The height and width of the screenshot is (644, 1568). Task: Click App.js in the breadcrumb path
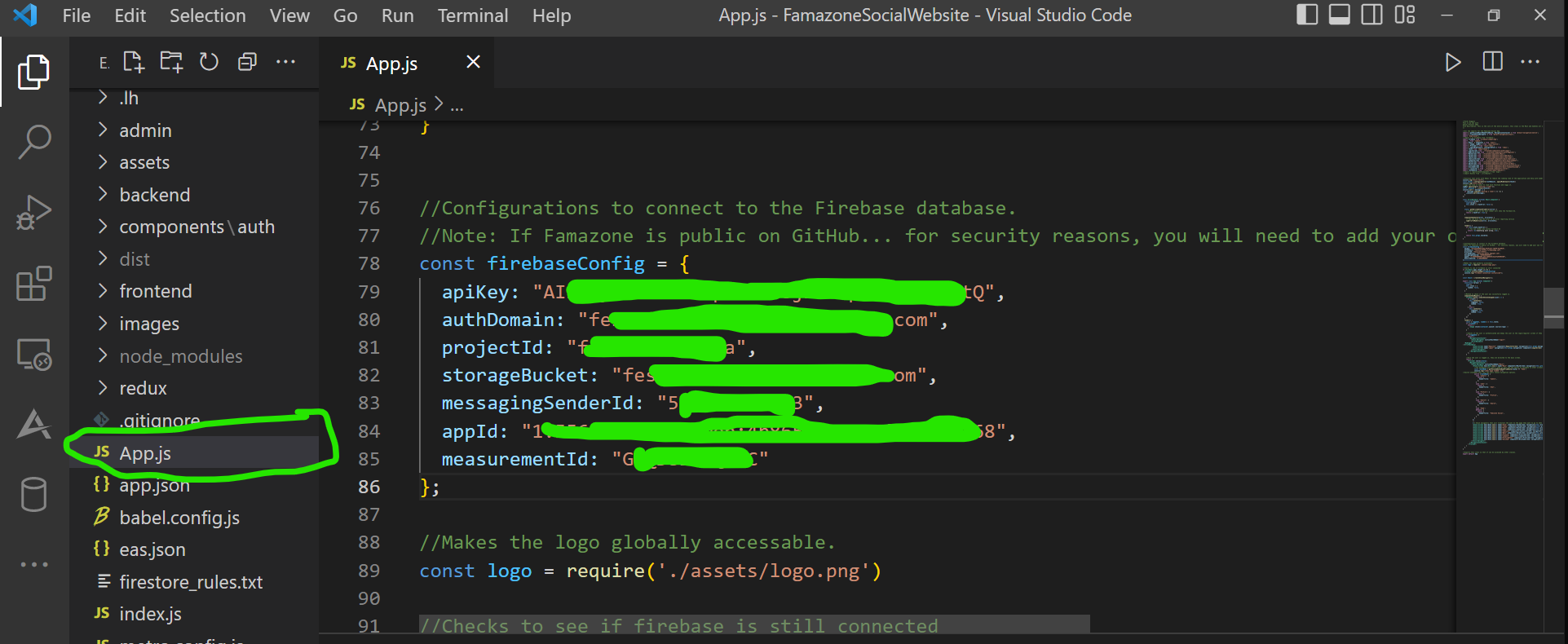click(x=400, y=105)
